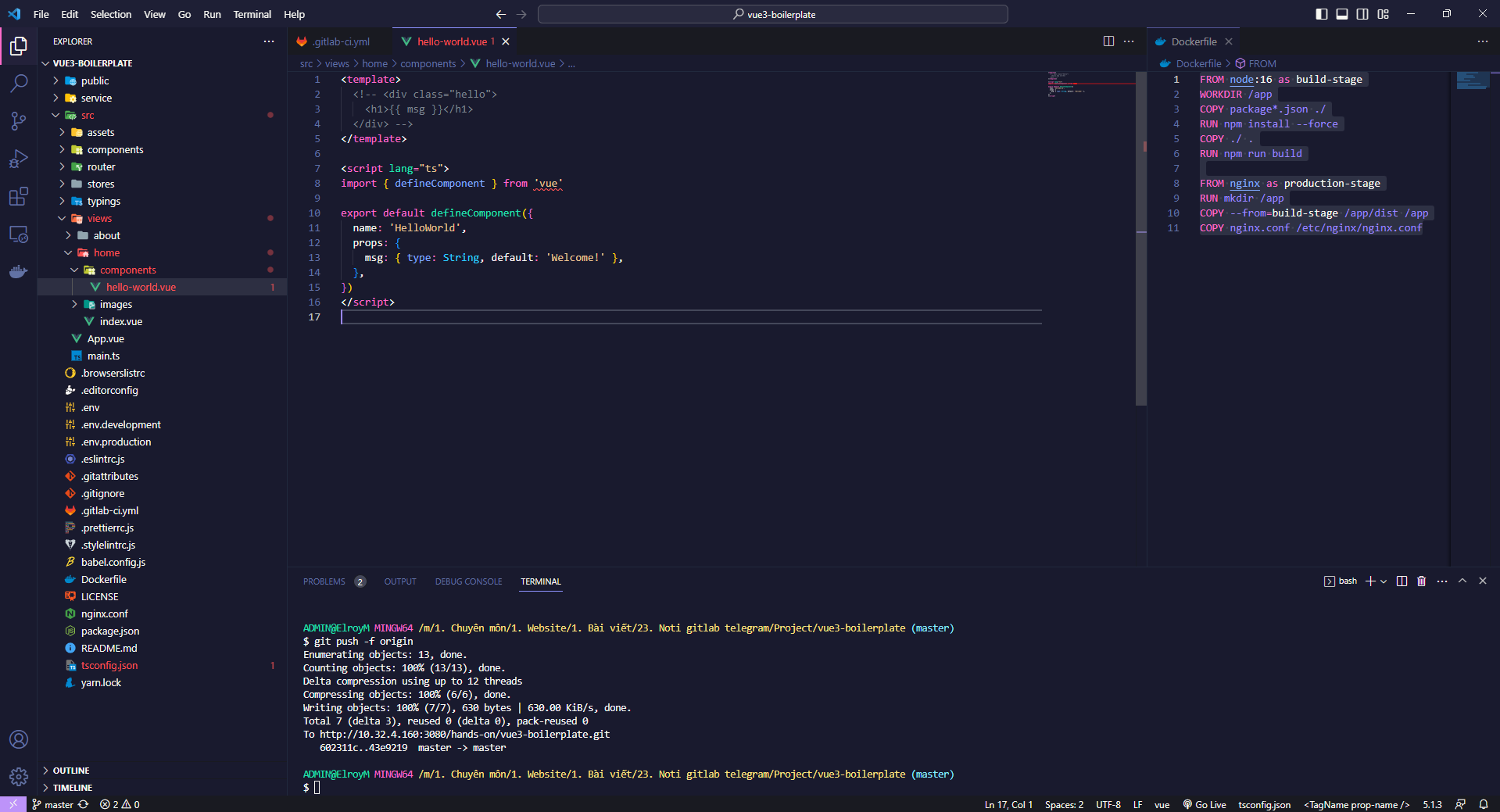This screenshot has height=812, width=1500.
Task: Create new terminal with plus icon
Action: click(1370, 581)
